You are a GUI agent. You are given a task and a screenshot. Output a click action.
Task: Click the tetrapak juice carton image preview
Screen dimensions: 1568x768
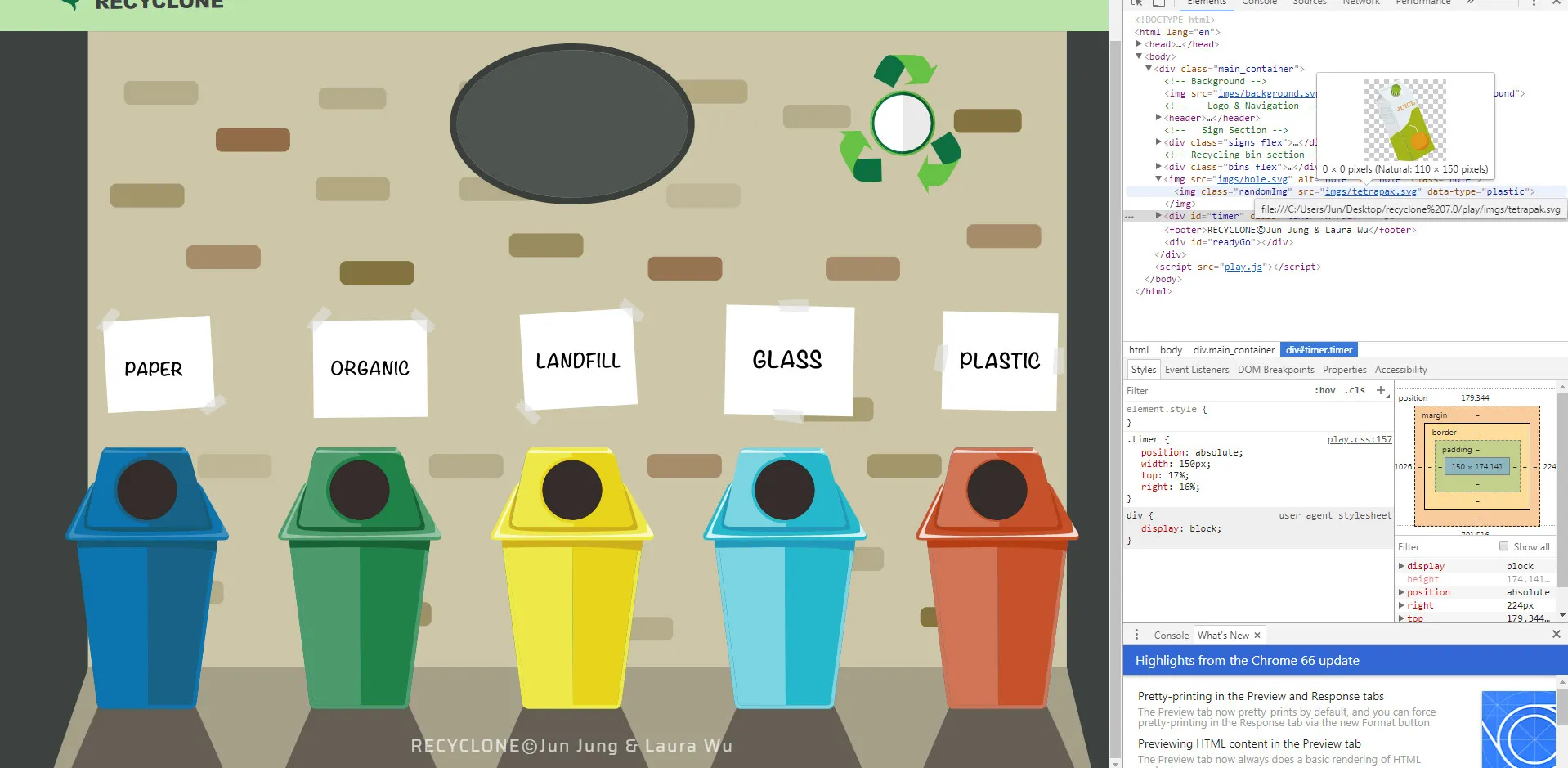1404,120
